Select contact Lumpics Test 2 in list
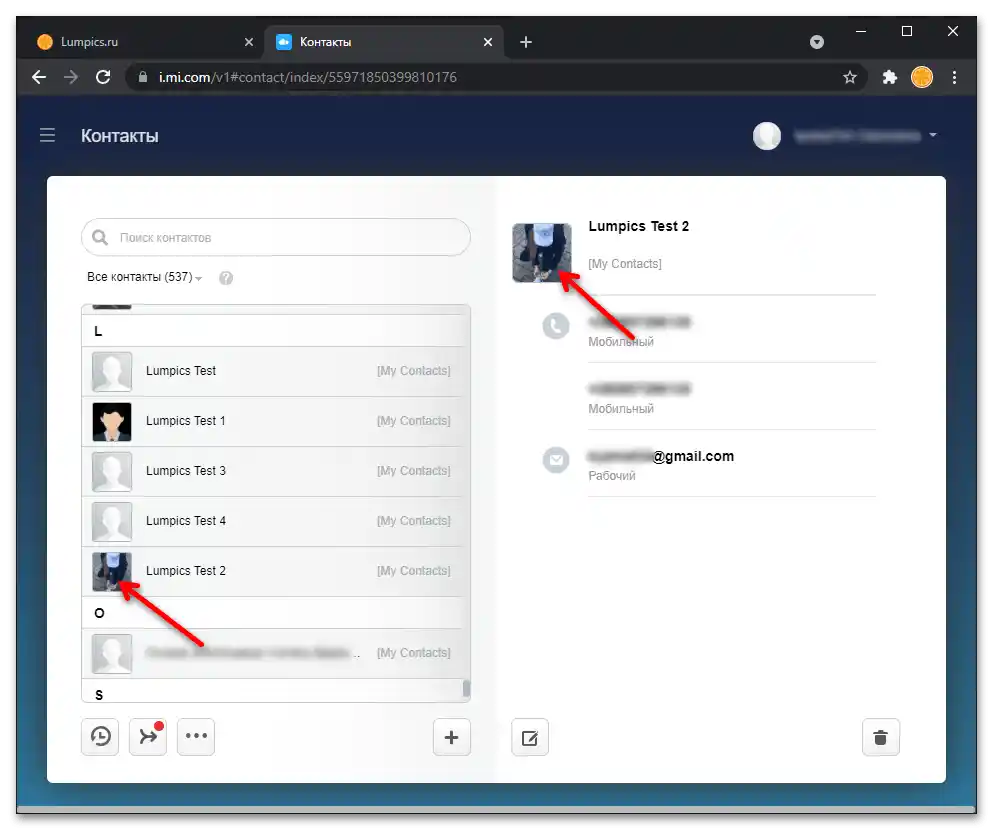Screen dimensions: 993x830 272,571
